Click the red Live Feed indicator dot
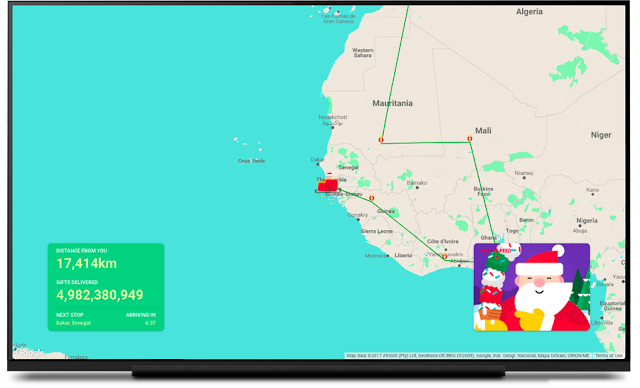This screenshot has height=388, width=640. [x=484, y=251]
